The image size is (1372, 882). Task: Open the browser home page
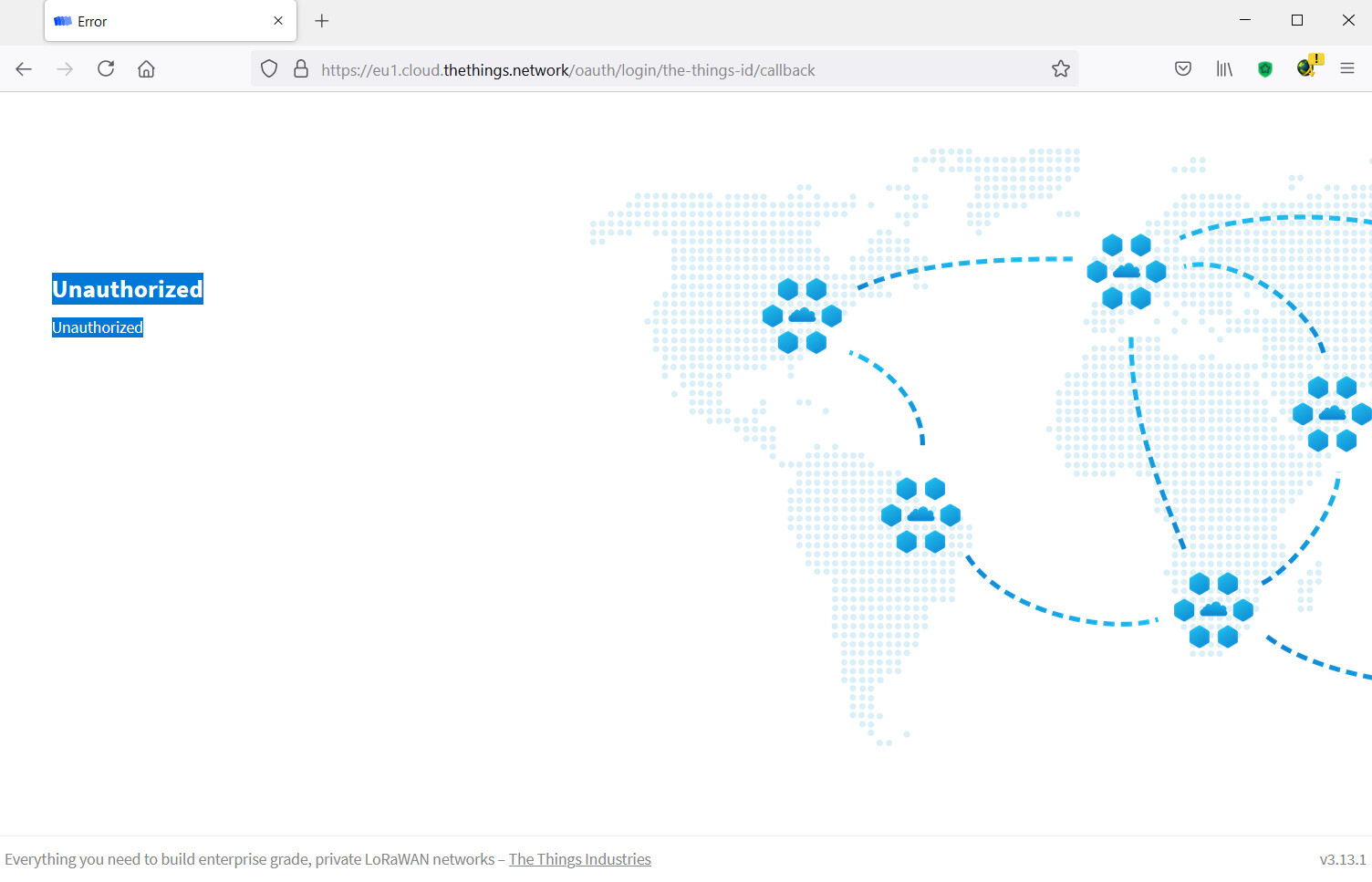(x=146, y=69)
